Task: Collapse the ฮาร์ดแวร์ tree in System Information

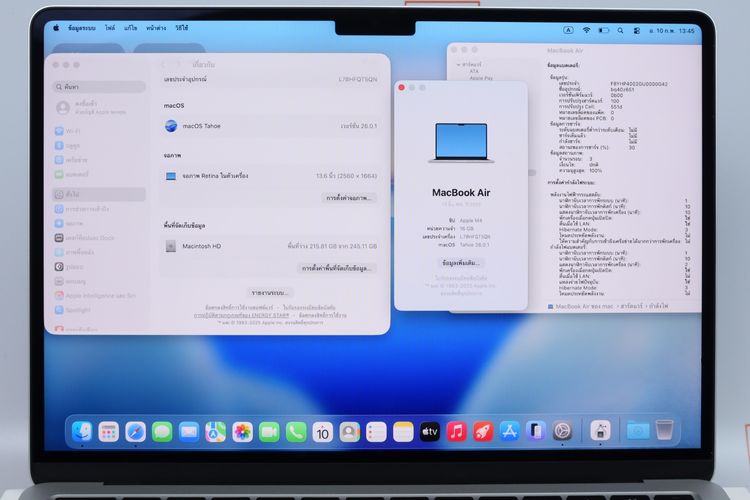Action: coord(458,64)
